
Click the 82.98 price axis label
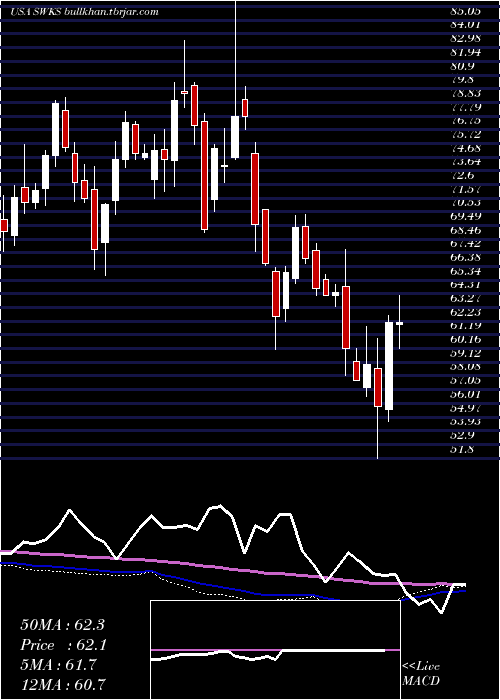465,39
